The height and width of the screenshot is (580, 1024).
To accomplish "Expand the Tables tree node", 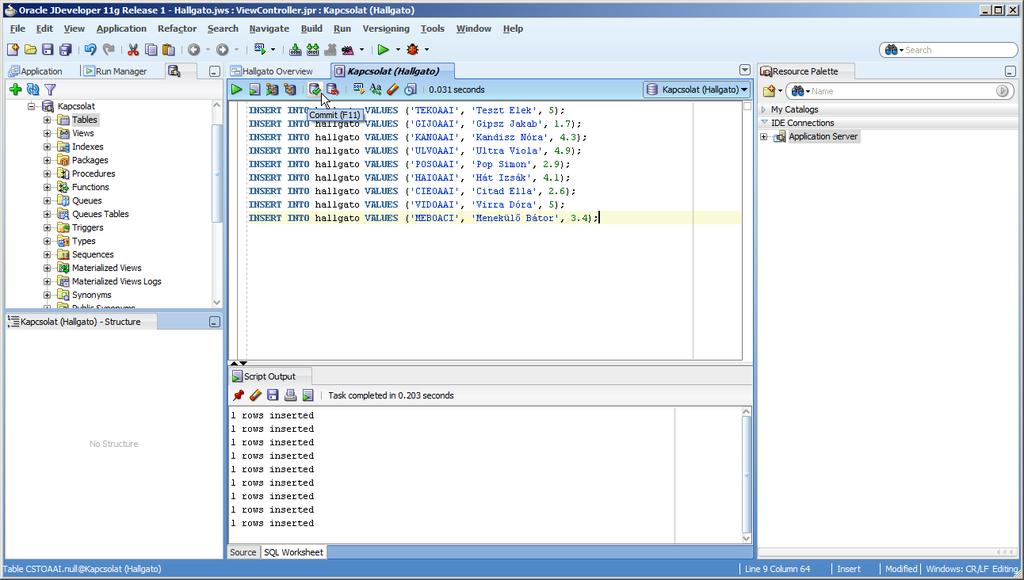I will pyautogui.click(x=47, y=120).
